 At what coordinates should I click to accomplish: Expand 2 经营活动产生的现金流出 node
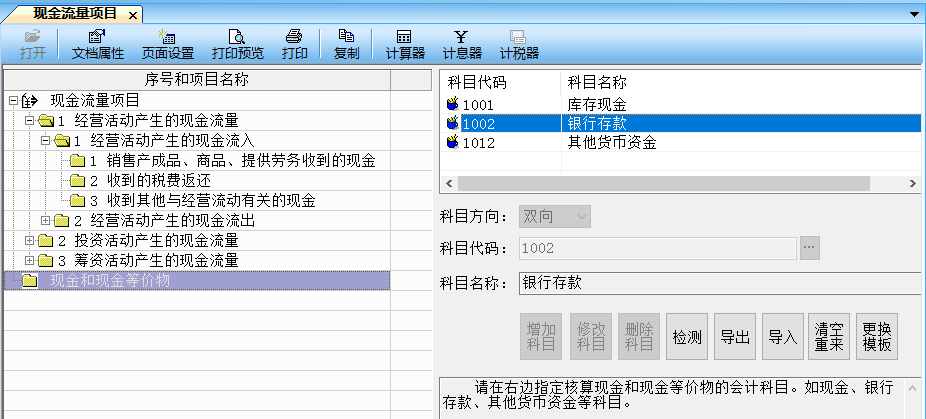pyautogui.click(x=45, y=220)
